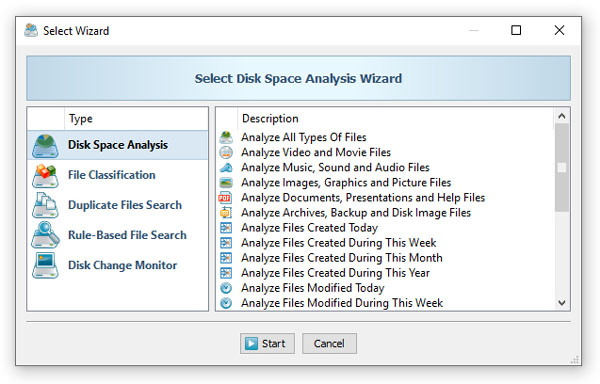Click icon next to Created During This Month

pyautogui.click(x=226, y=258)
